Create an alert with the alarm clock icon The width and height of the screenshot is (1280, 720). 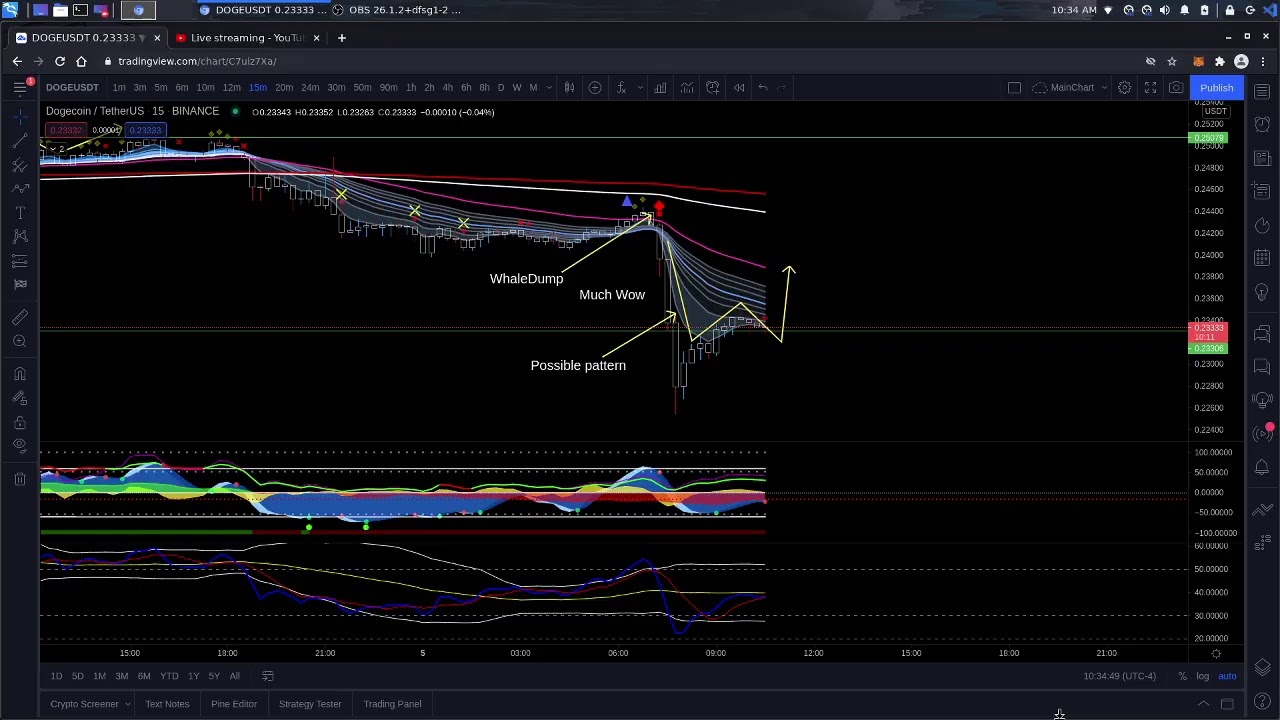point(713,88)
